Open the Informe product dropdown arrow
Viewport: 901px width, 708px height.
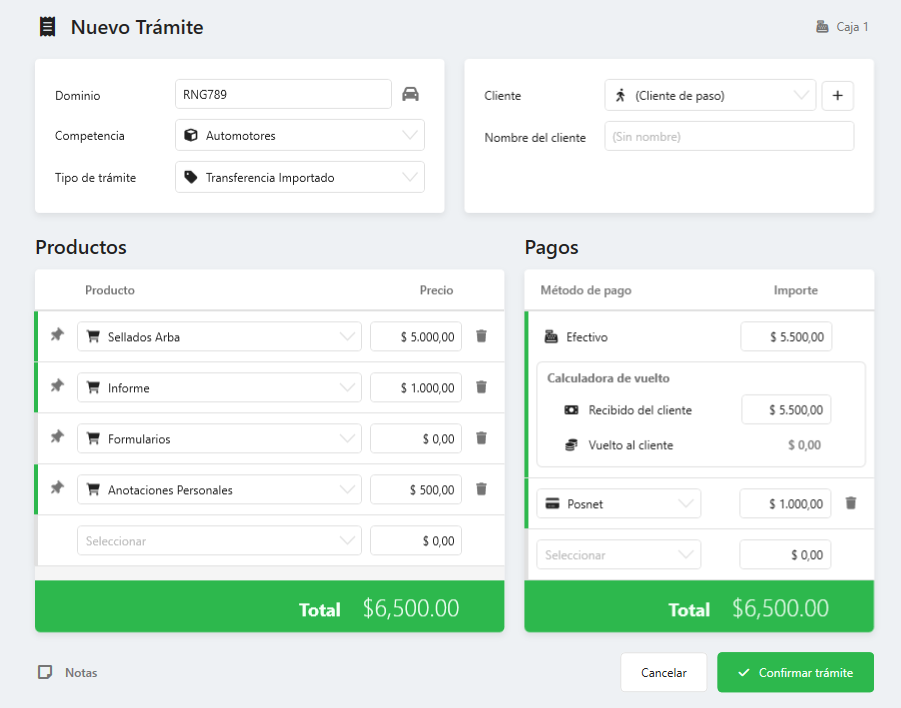point(347,387)
